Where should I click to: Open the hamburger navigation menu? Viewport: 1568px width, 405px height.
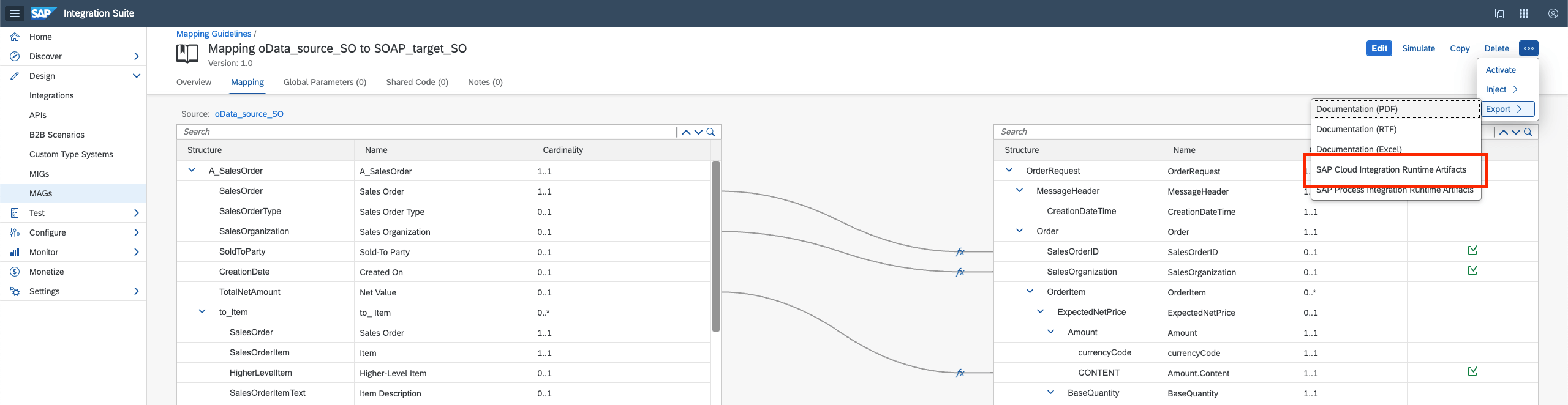click(15, 13)
